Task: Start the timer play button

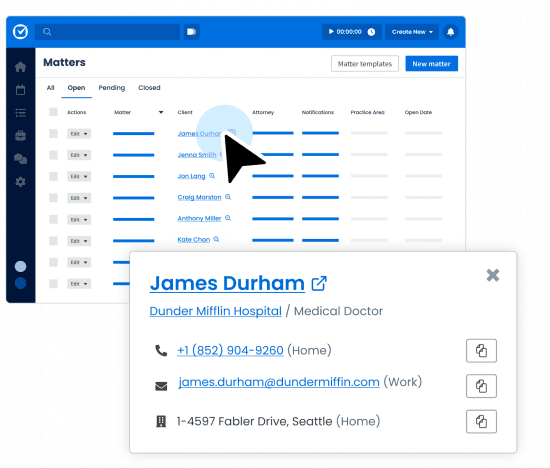Action: tap(331, 32)
